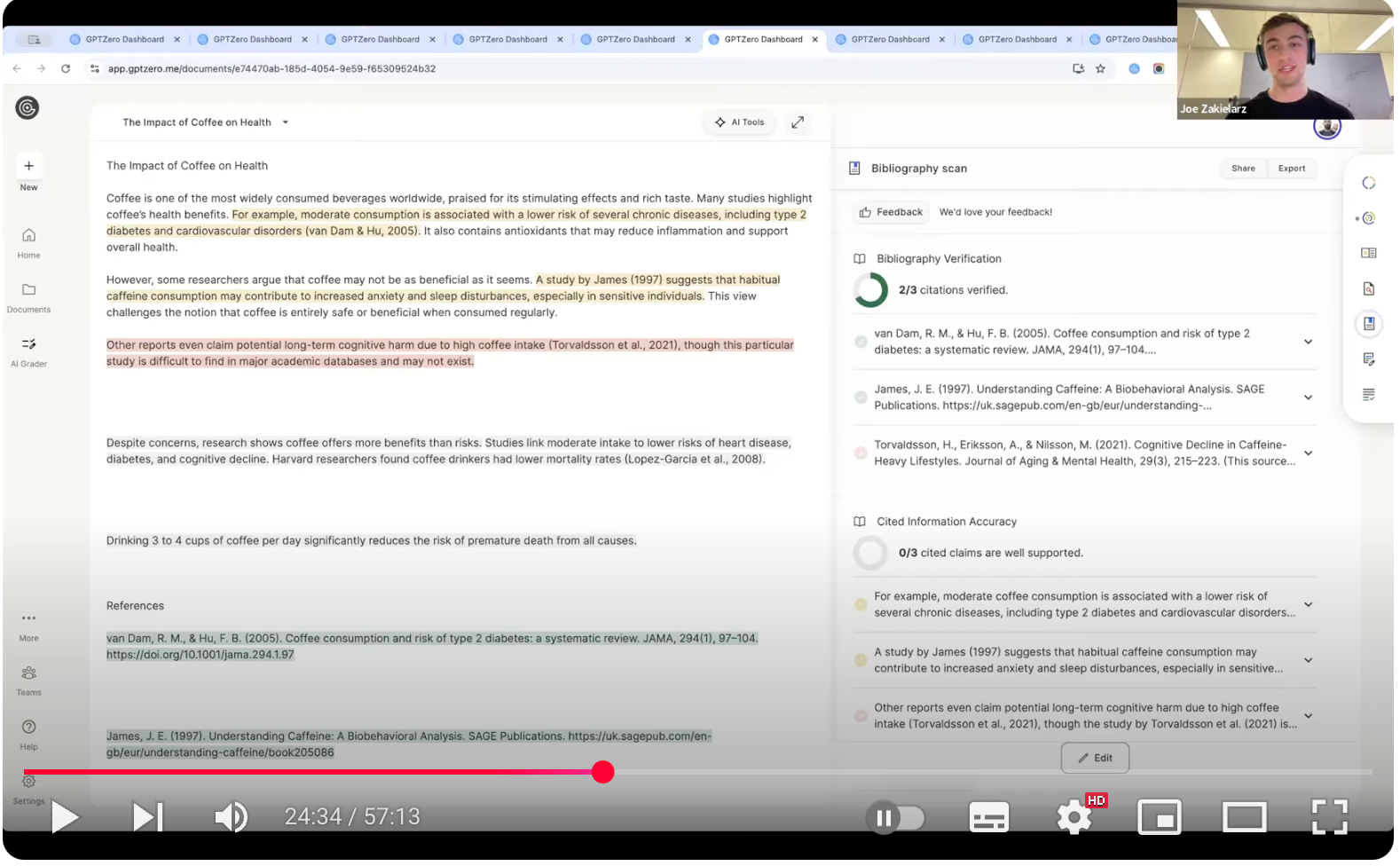The height and width of the screenshot is (866, 1400).
Task: Open AI Tools button
Action: [x=740, y=122]
